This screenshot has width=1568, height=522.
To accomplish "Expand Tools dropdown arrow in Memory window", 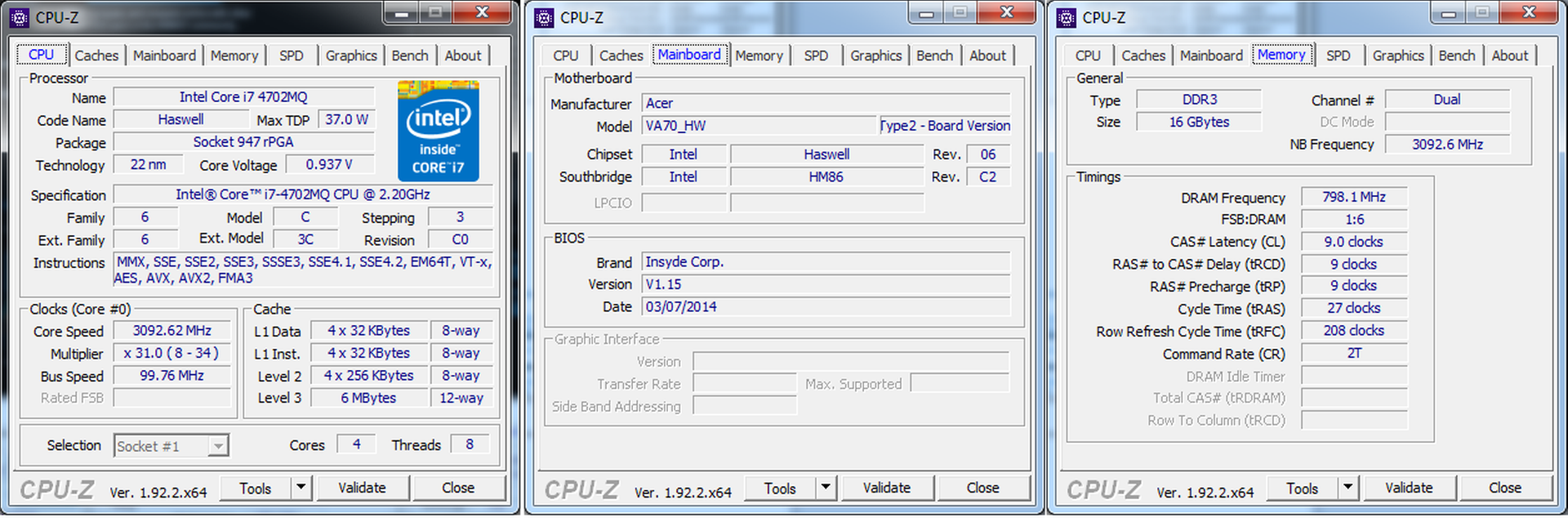I will 1347,488.
